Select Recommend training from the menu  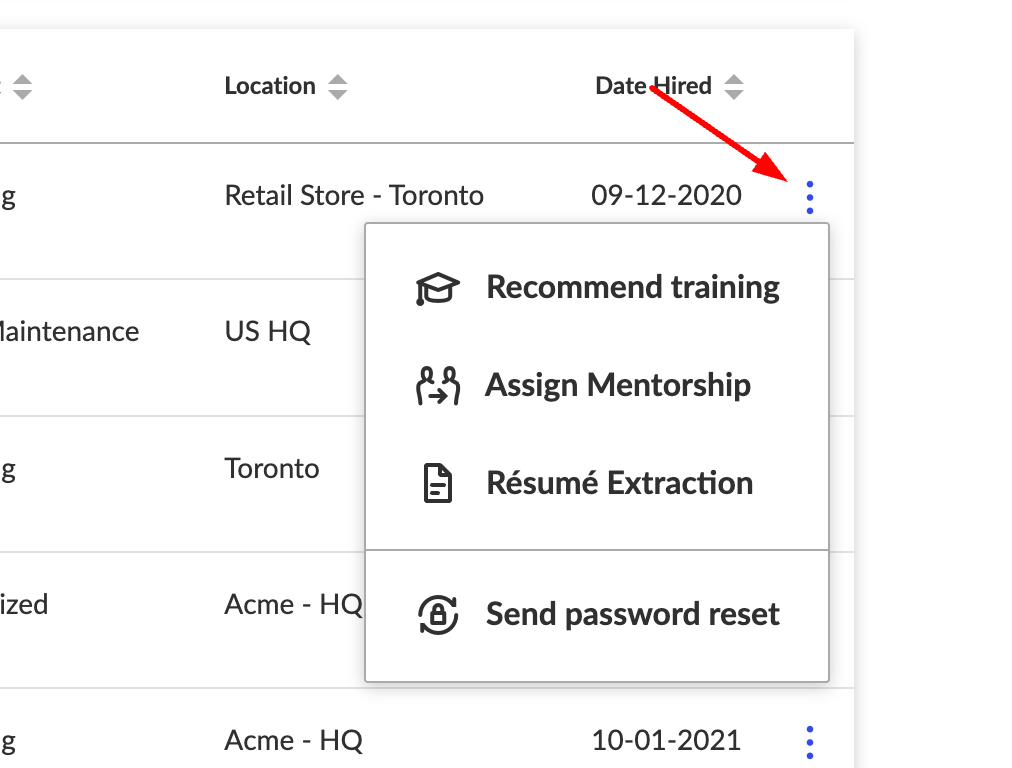(632, 287)
